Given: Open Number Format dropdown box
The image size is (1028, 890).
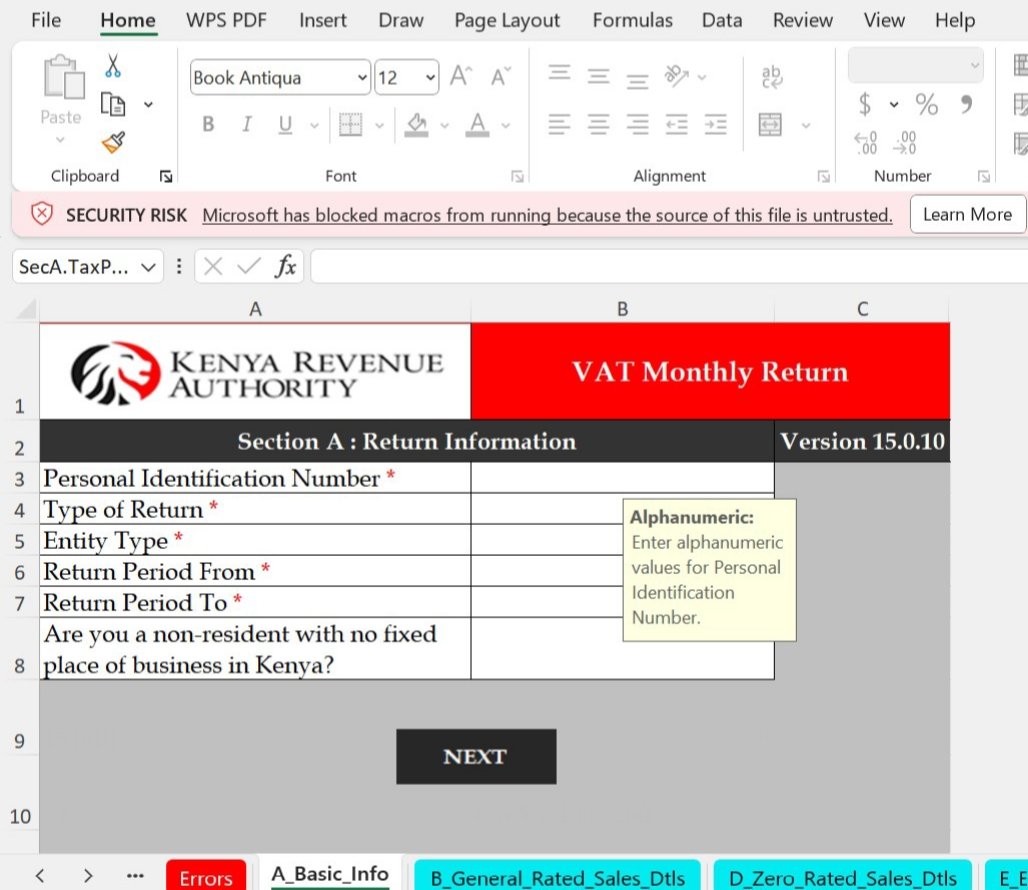Looking at the screenshot, I should tap(916, 65).
